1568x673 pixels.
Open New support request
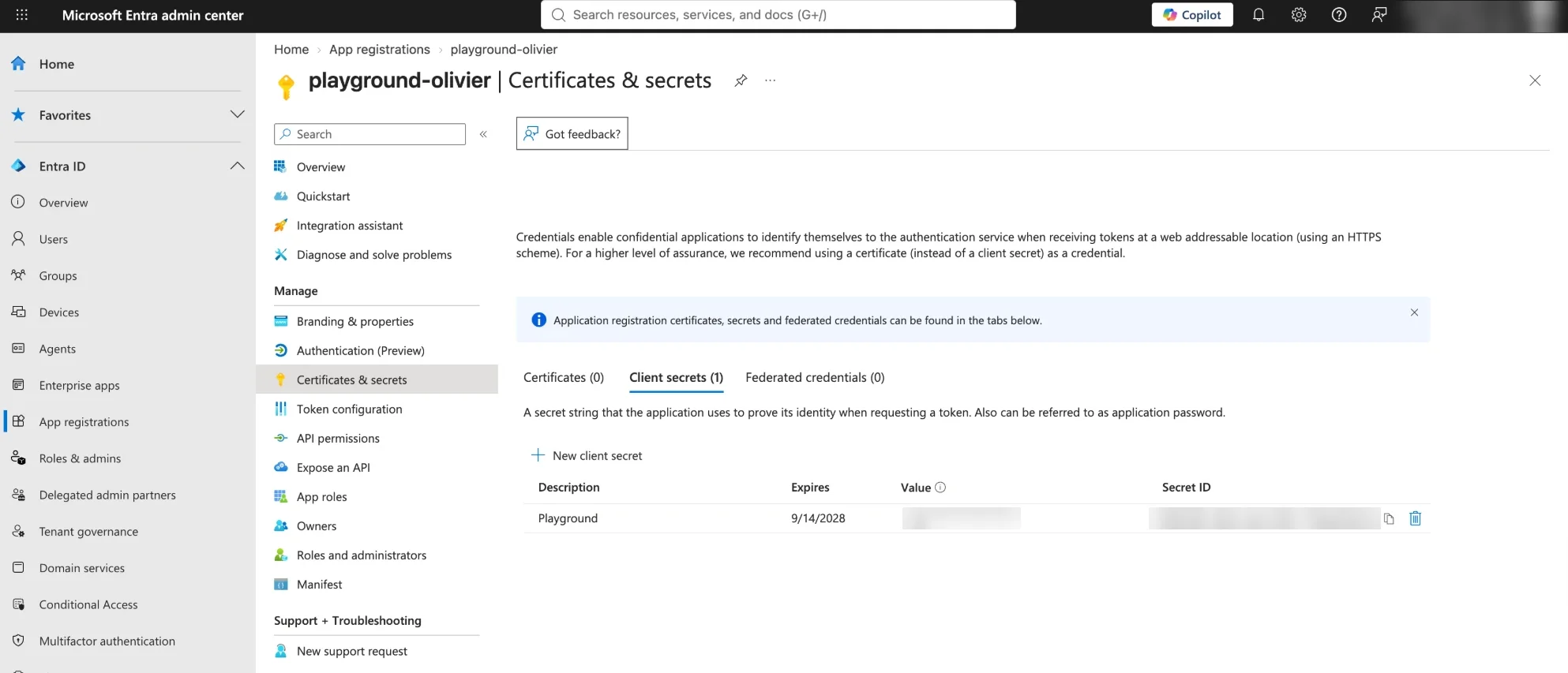[x=351, y=651]
